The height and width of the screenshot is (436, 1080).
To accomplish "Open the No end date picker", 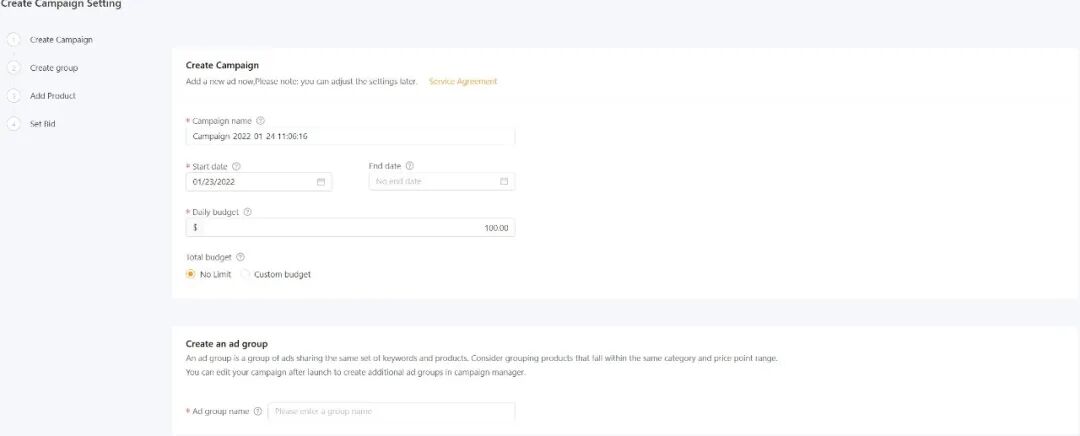I will pyautogui.click(x=430, y=182).
